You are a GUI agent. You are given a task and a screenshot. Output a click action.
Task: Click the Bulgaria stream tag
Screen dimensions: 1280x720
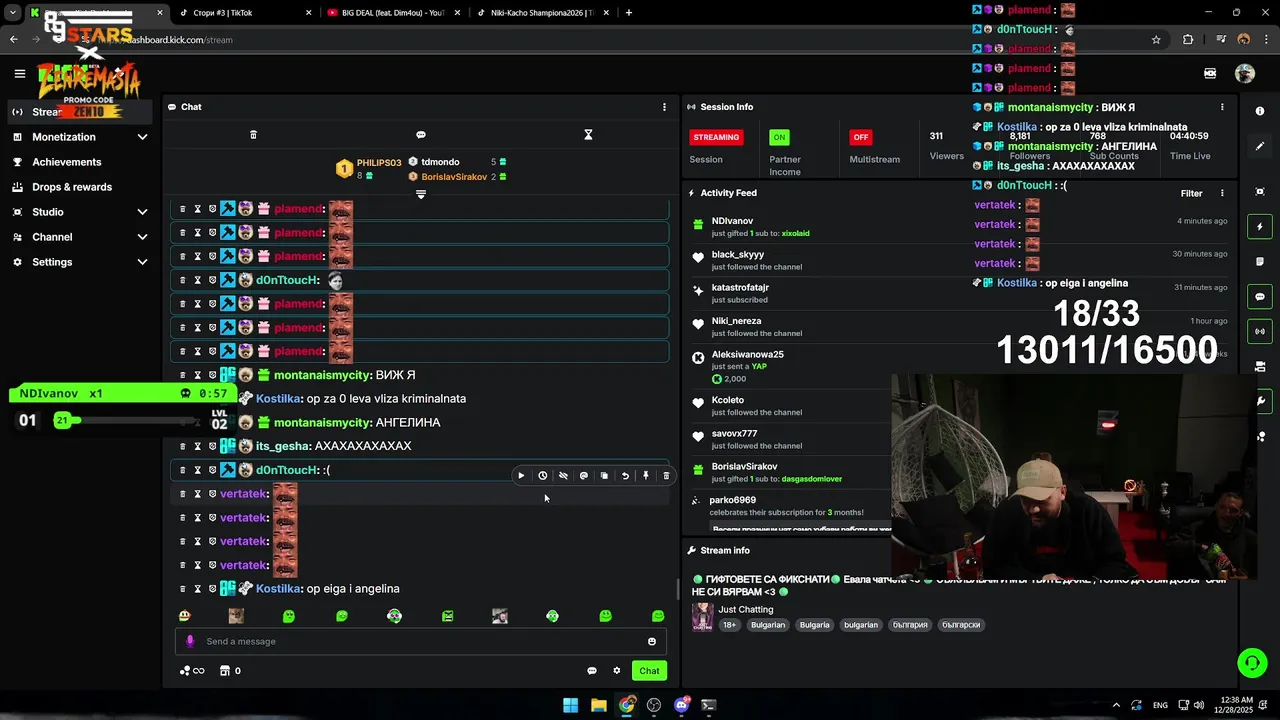tap(814, 625)
